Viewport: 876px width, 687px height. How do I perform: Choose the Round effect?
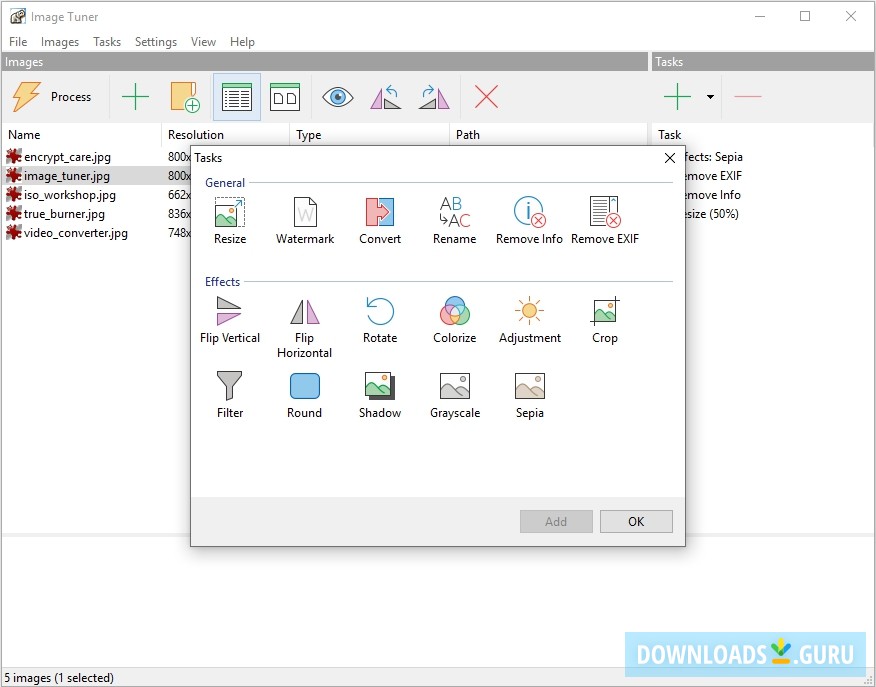click(305, 394)
